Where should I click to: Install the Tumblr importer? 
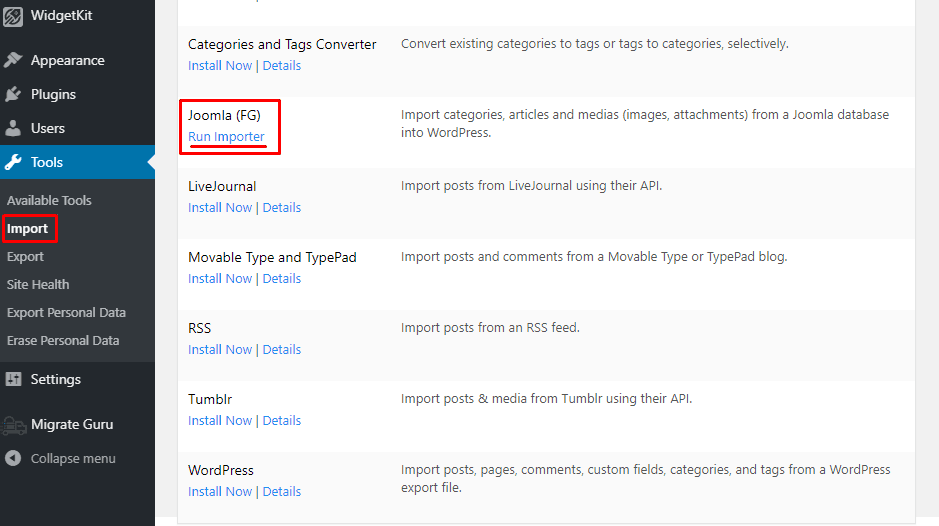pyautogui.click(x=220, y=421)
